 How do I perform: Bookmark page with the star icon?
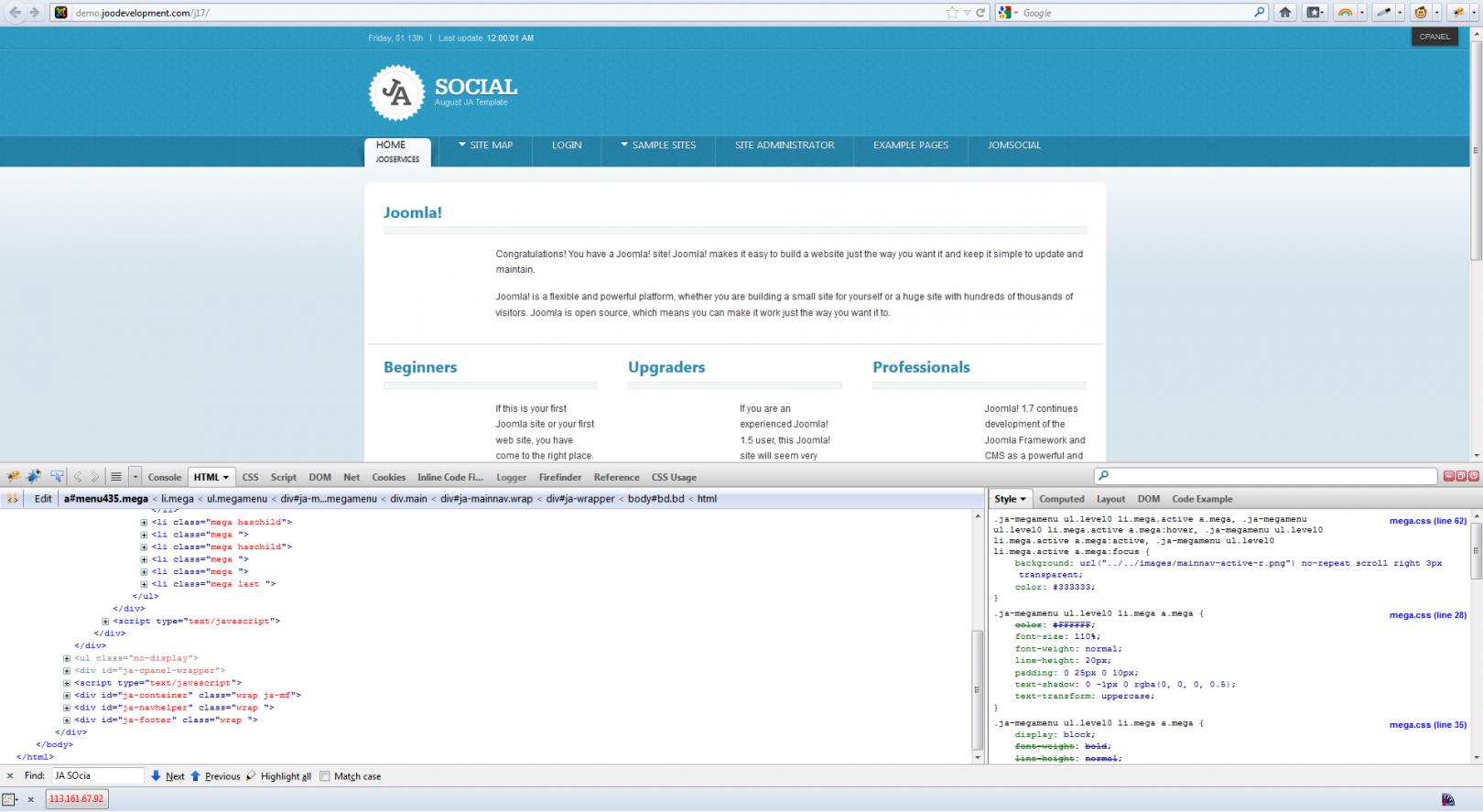click(x=952, y=13)
